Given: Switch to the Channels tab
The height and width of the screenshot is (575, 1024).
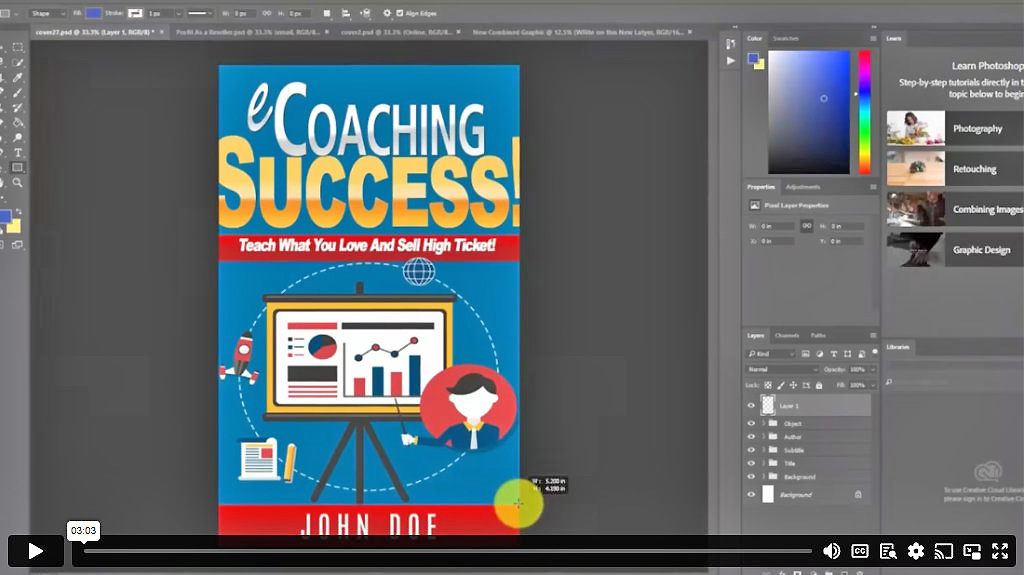Looking at the screenshot, I should [x=787, y=335].
